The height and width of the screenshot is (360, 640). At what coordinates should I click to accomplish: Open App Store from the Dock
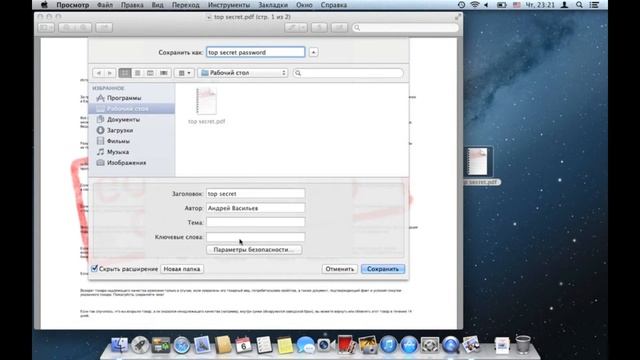[x=409, y=345]
